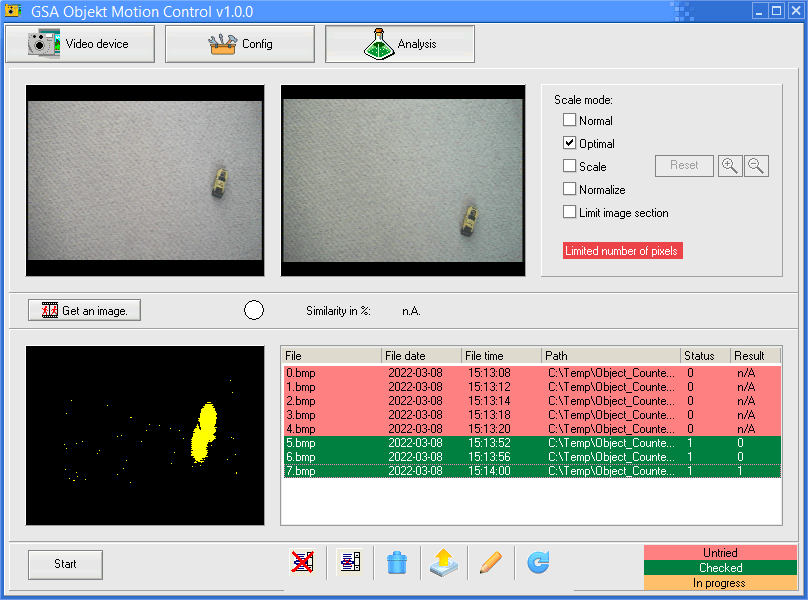Click the right comparison image preview
The image size is (808, 600).
(x=403, y=180)
